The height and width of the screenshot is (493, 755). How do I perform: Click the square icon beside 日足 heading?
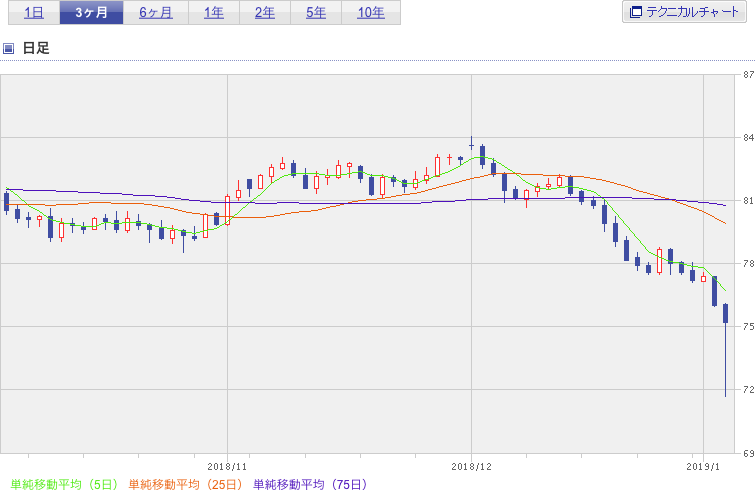click(8, 48)
